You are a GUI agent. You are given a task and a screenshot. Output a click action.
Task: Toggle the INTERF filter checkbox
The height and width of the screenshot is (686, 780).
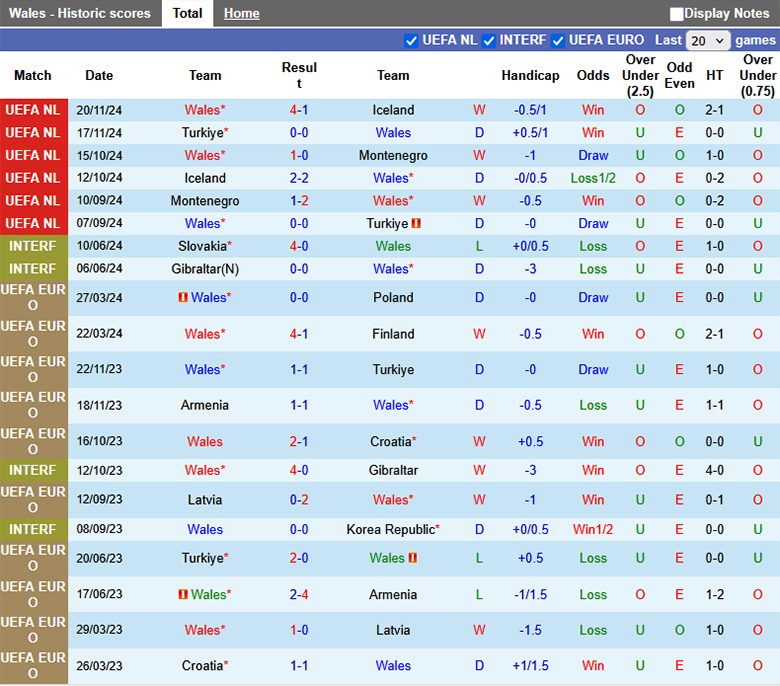[x=488, y=41]
